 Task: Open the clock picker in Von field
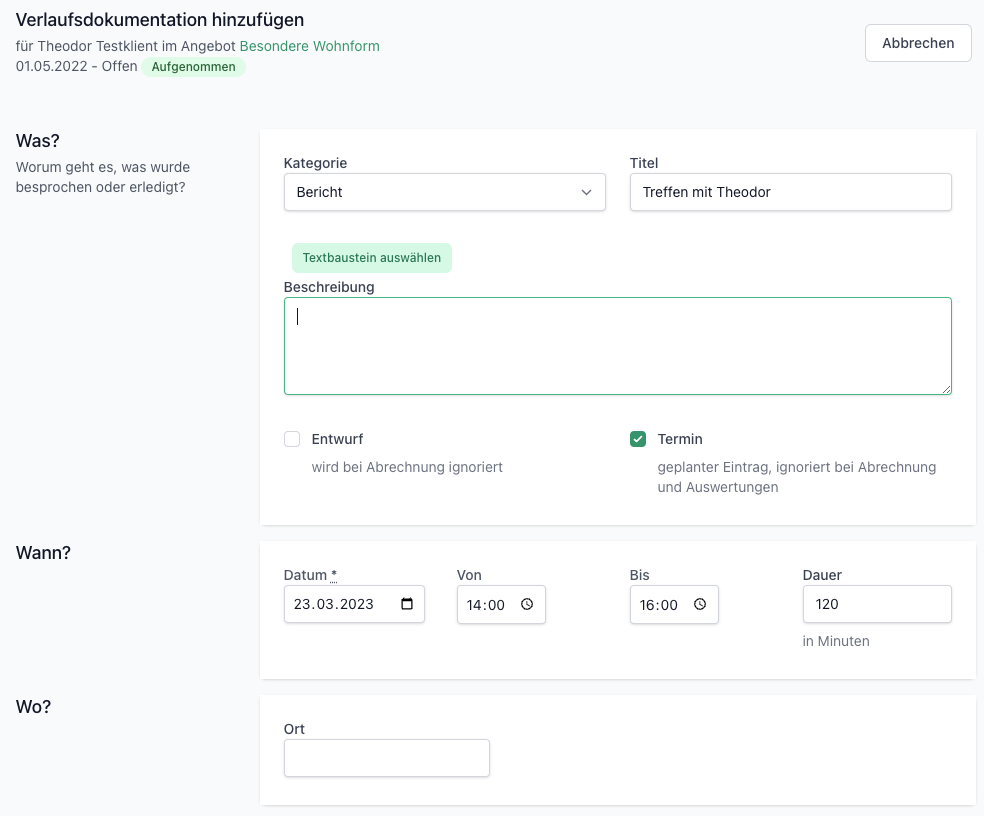[x=527, y=604]
